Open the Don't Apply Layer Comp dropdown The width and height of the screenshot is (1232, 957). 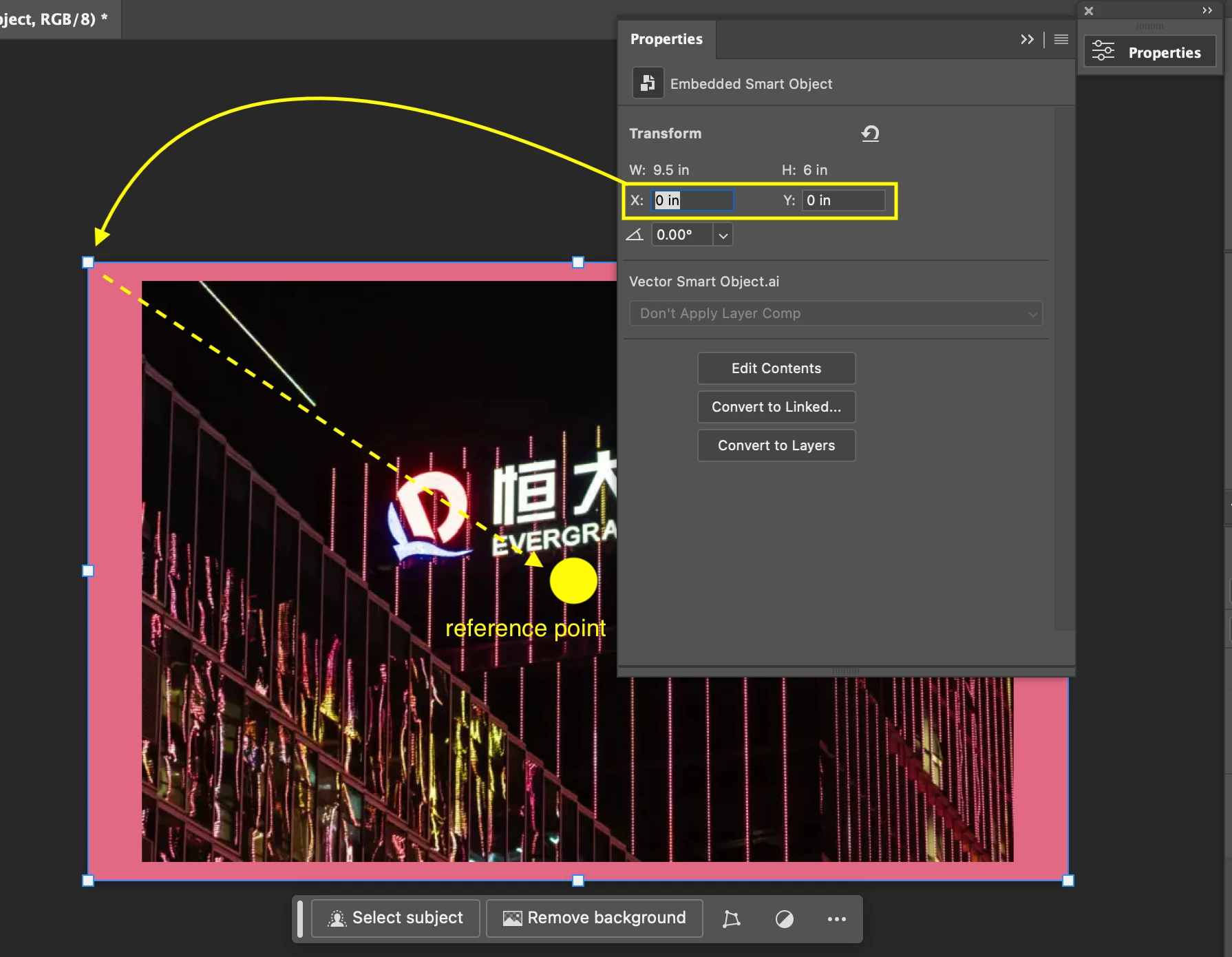pos(836,313)
